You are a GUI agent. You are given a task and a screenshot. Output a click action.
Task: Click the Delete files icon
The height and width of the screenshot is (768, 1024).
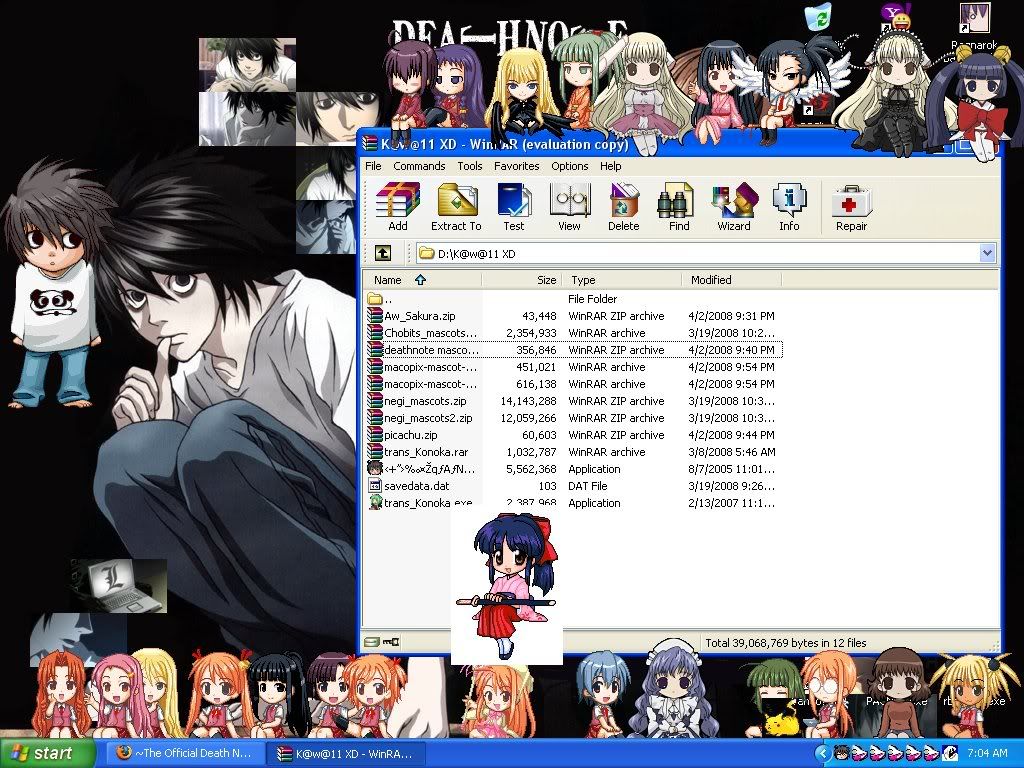coord(623,207)
